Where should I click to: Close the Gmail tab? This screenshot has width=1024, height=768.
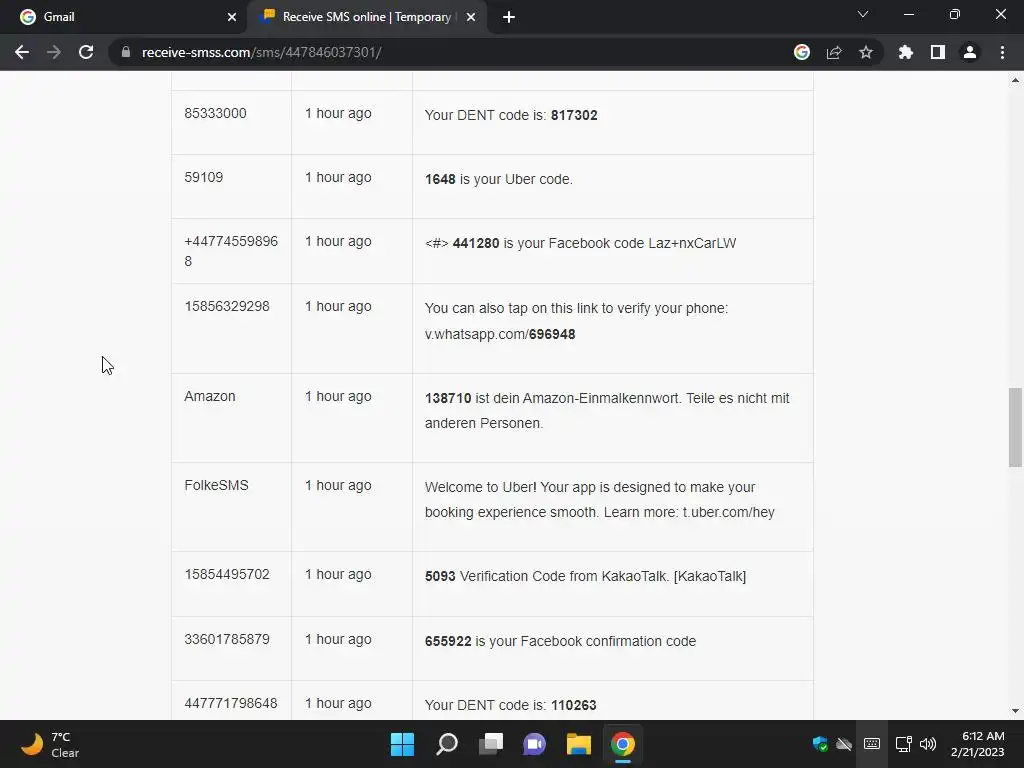[x=232, y=17]
